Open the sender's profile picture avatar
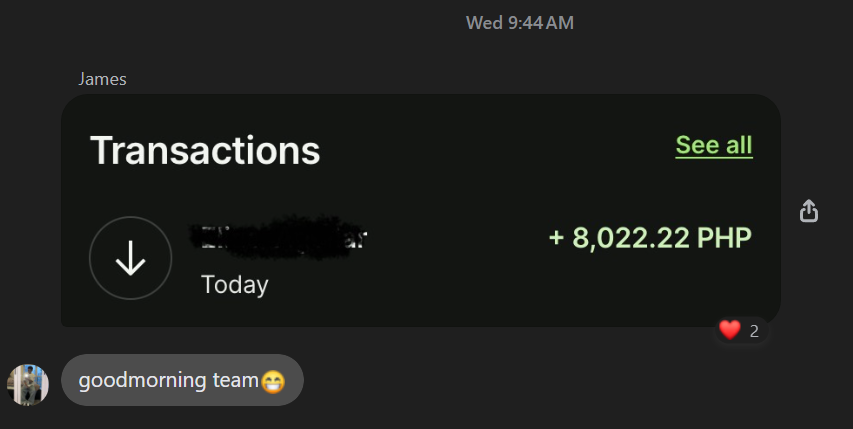The height and width of the screenshot is (429, 853). [28, 384]
